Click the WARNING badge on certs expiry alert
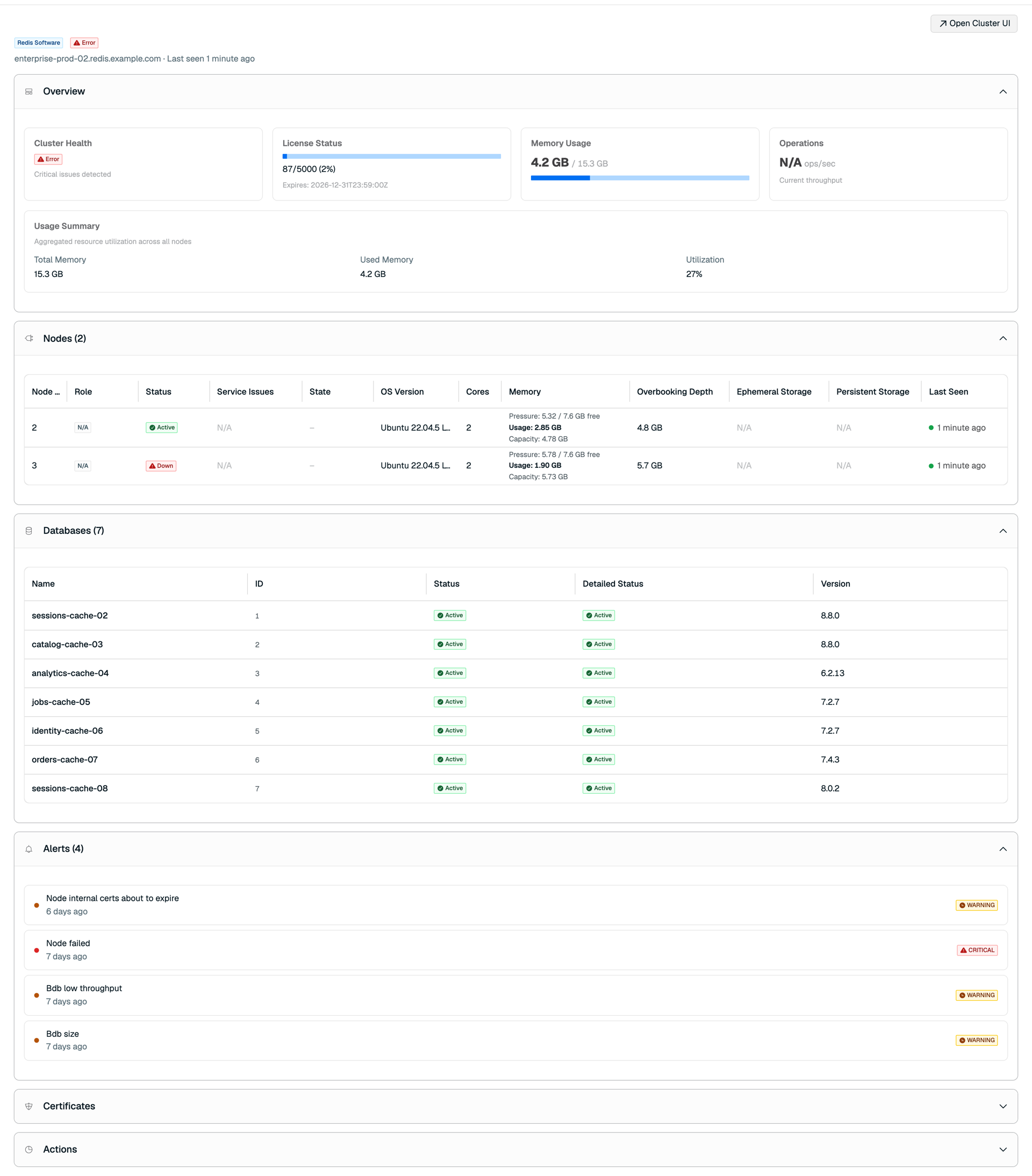Screen dimensions: 1032x1176 click(x=976, y=906)
